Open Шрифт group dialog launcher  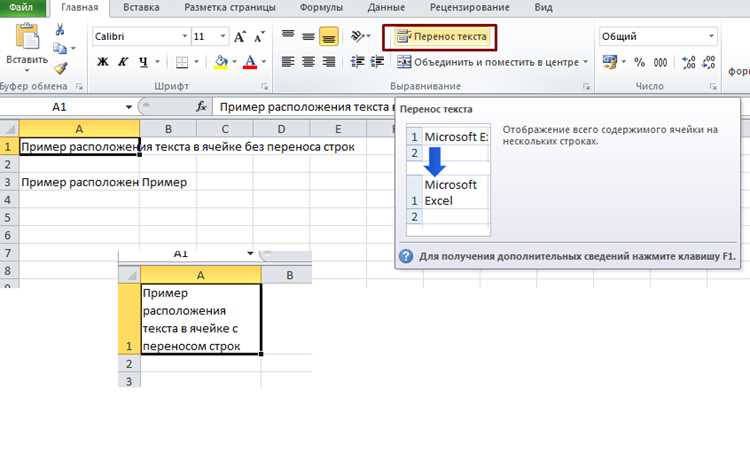(265, 87)
